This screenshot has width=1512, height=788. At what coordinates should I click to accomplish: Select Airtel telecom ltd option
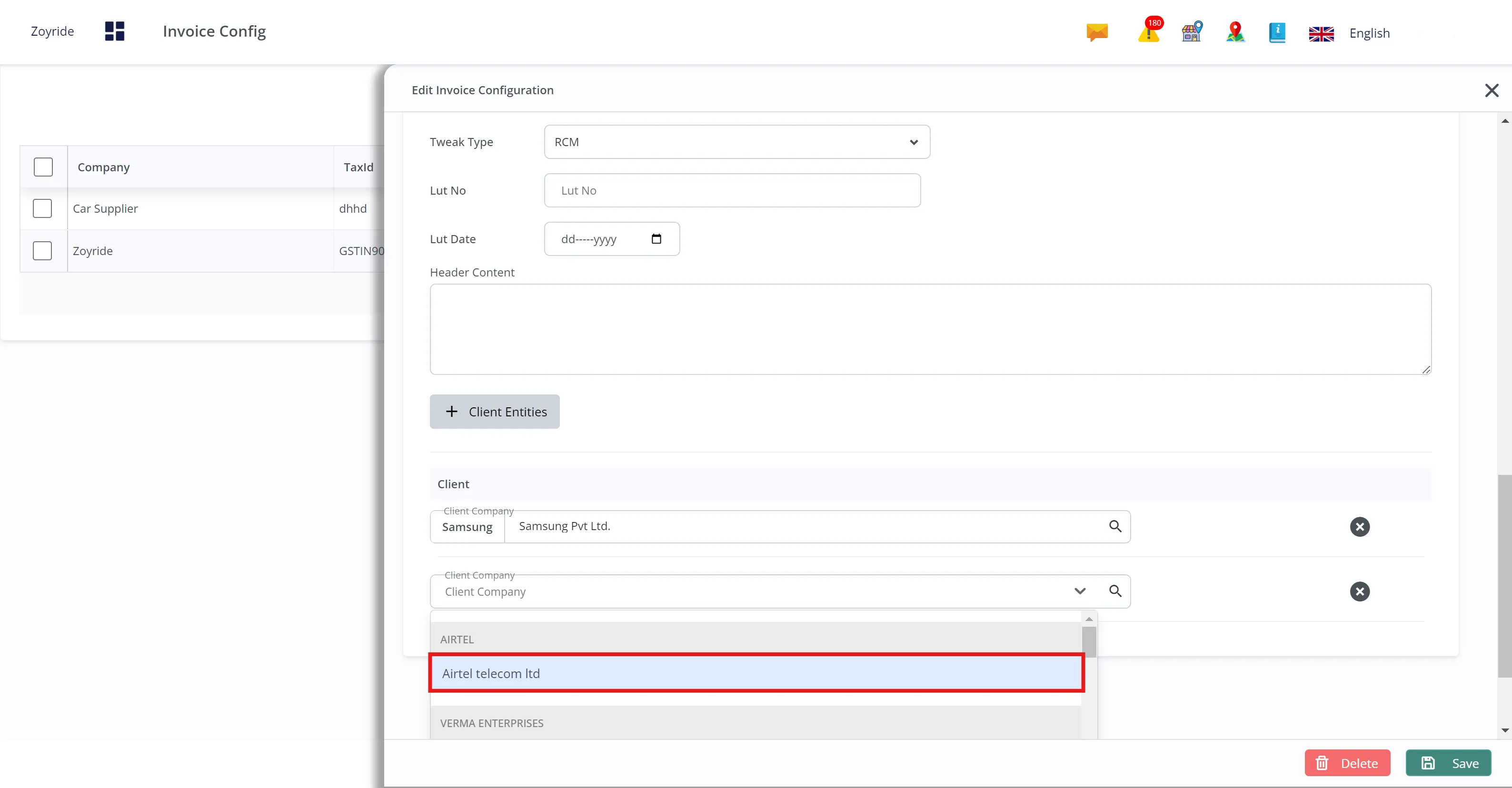(x=756, y=673)
